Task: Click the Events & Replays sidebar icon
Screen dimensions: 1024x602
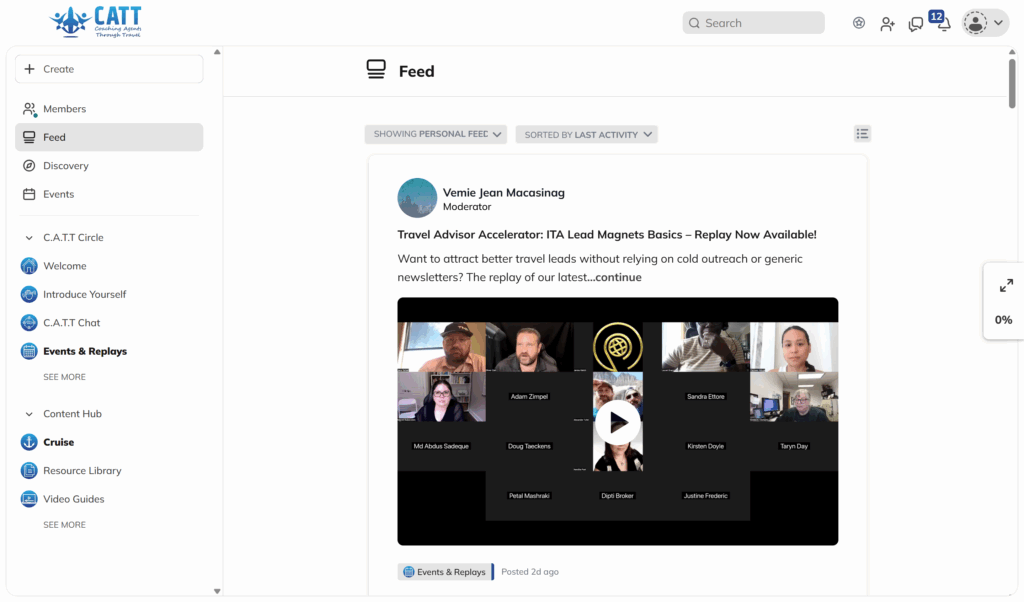Action: click(29, 351)
